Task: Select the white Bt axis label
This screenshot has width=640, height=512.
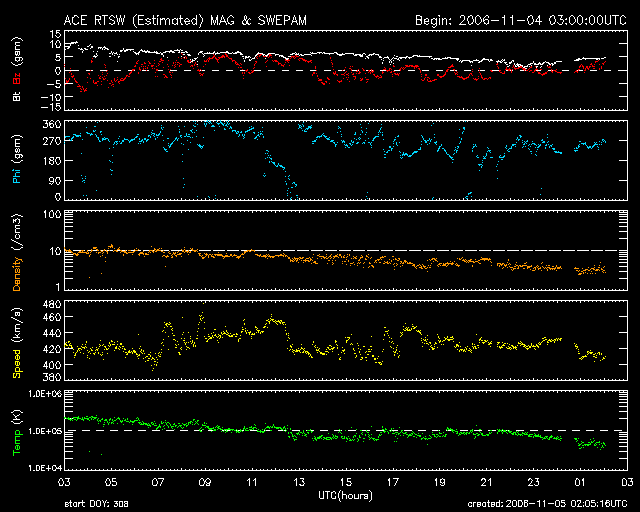Action: [16, 98]
